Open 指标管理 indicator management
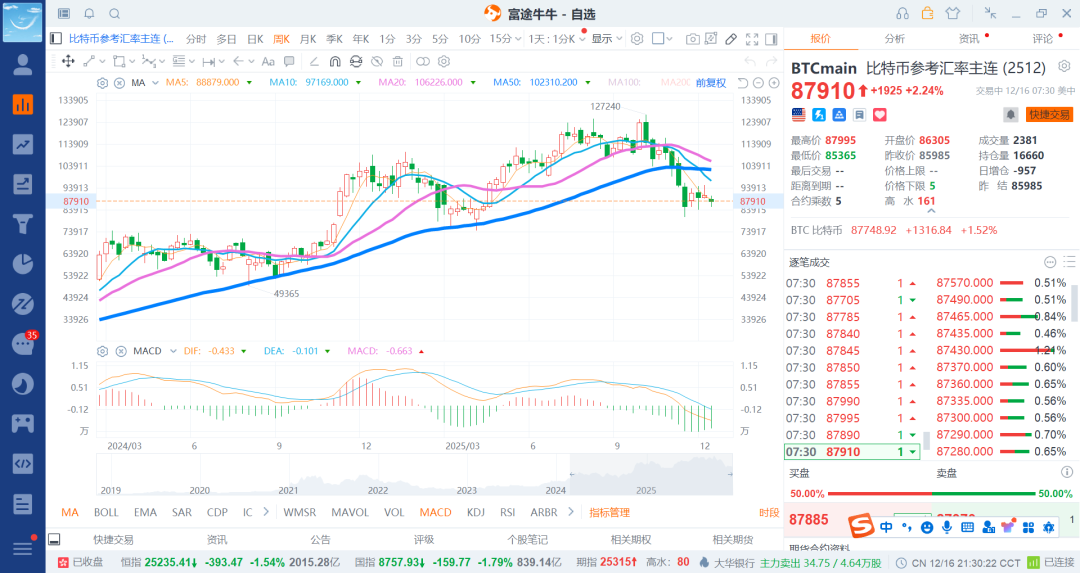This screenshot has height=573, width=1080. coord(610,512)
